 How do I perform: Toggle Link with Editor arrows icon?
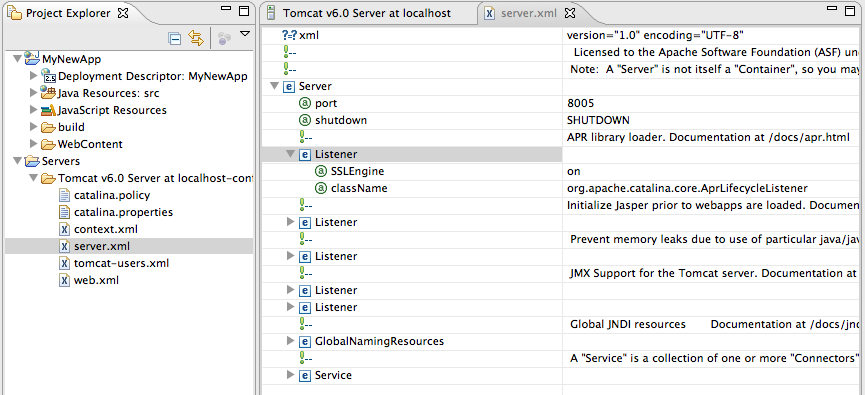(196, 38)
